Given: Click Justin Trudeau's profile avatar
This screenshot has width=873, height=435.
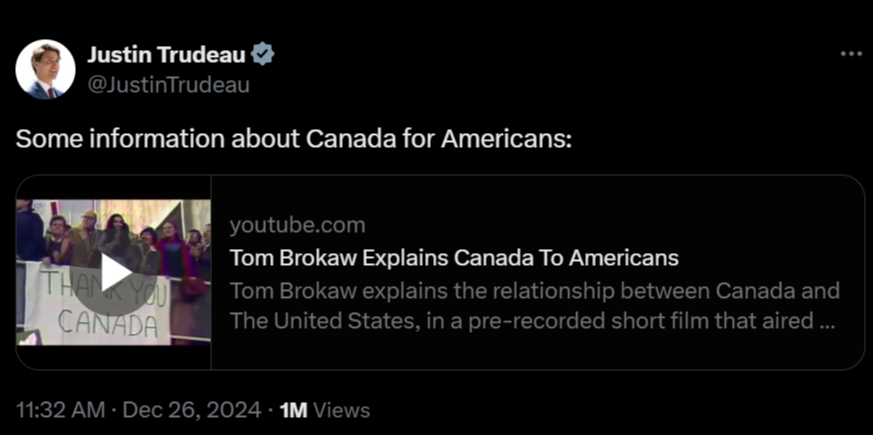Looking at the screenshot, I should tap(45, 69).
